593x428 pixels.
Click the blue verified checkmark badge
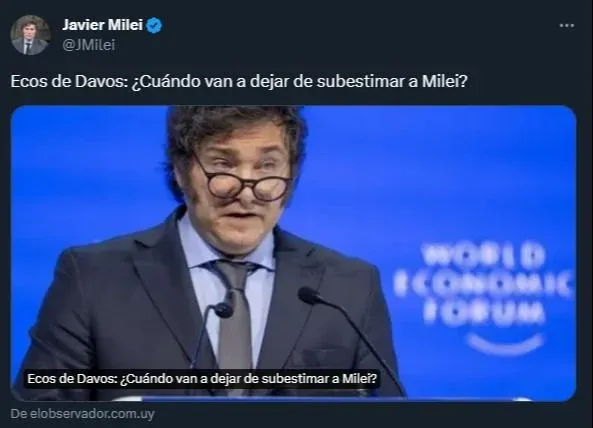pyautogui.click(x=154, y=25)
